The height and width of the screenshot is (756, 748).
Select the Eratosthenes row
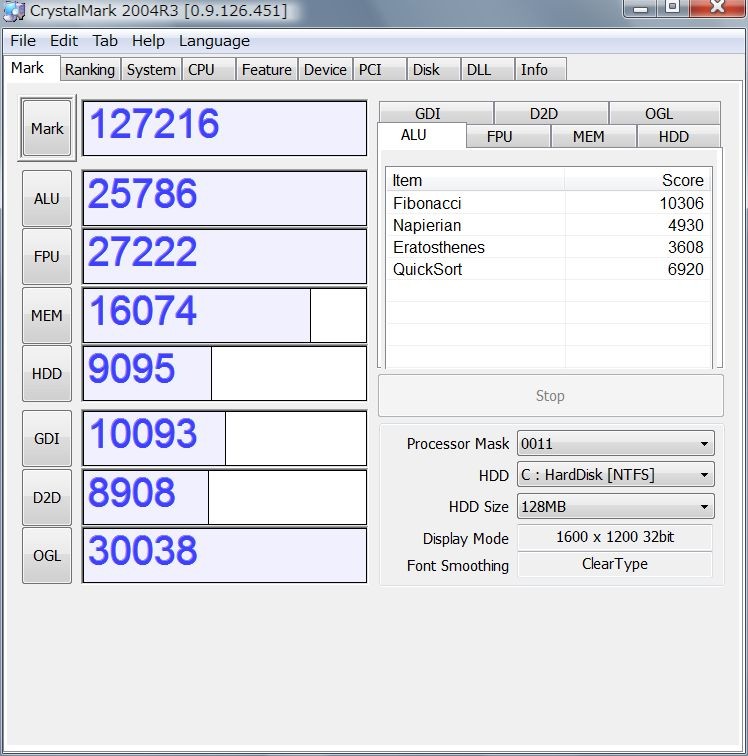[x=548, y=247]
